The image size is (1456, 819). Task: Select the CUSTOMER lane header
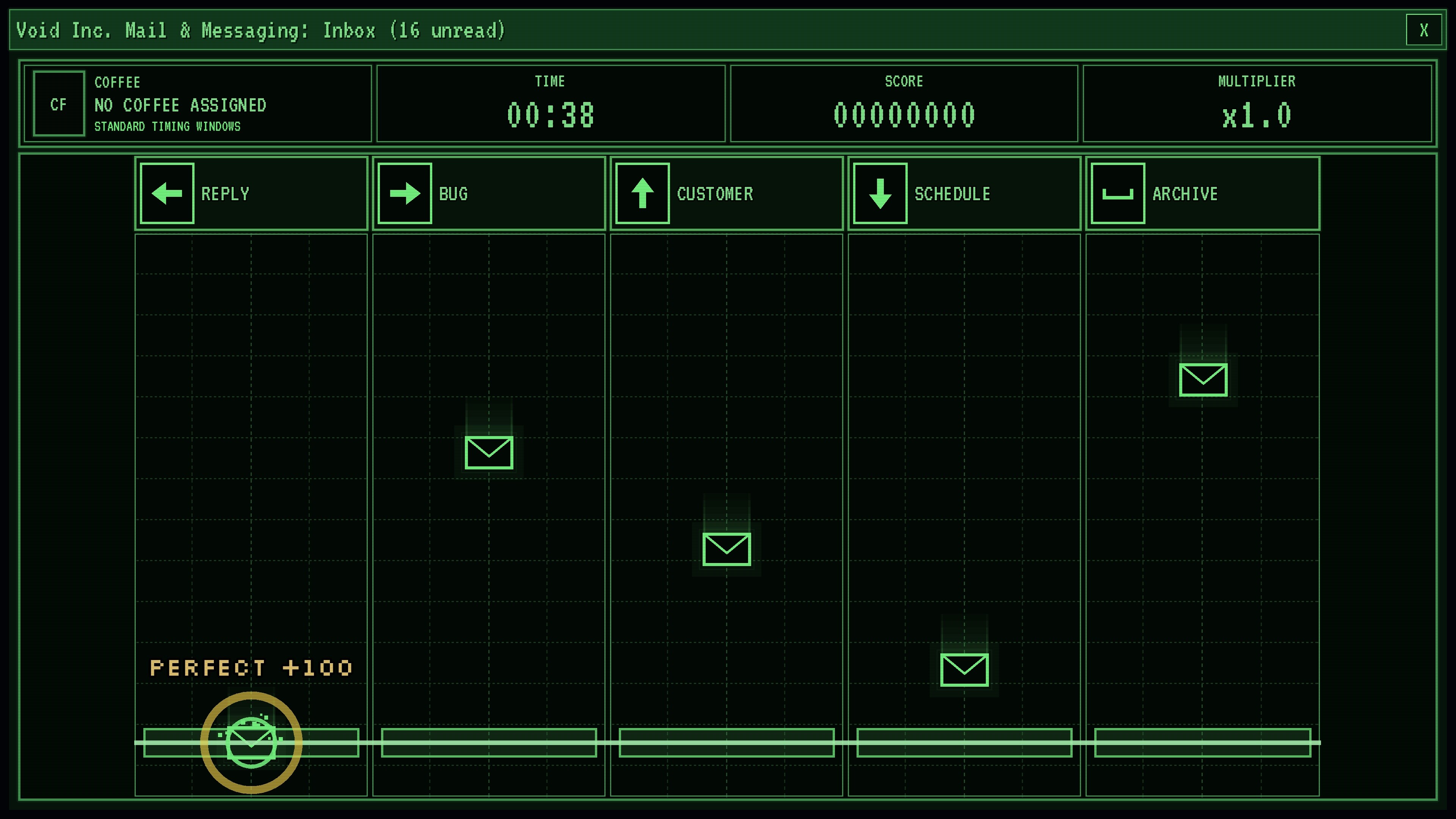coord(727,193)
